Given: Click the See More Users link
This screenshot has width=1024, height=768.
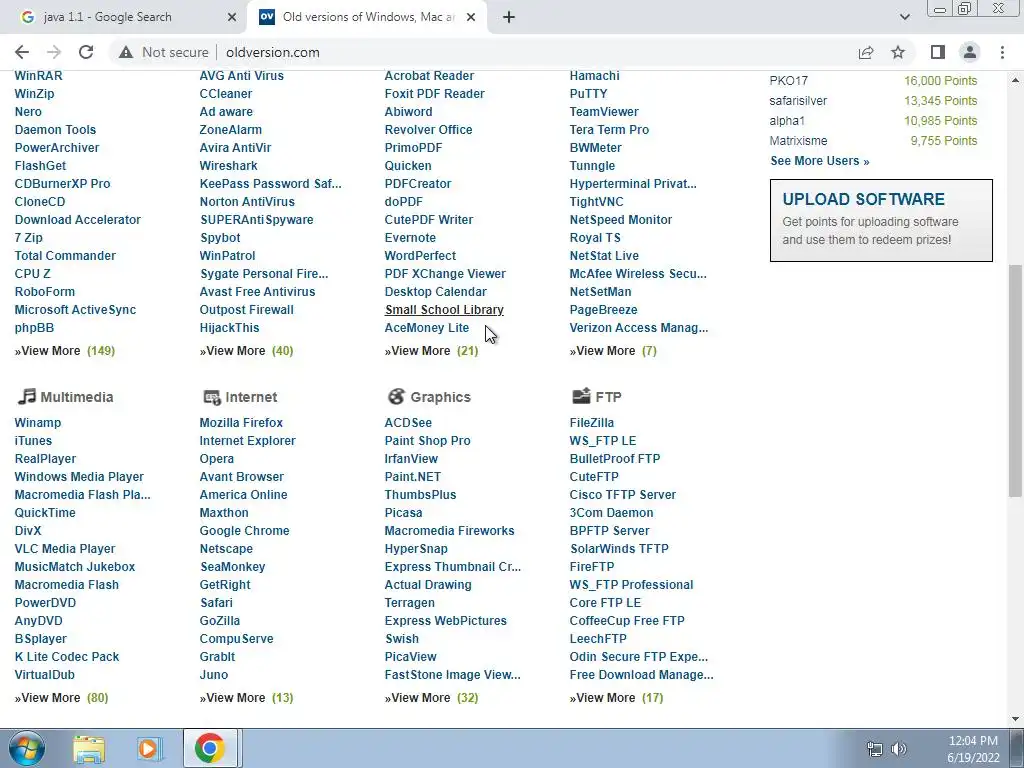Looking at the screenshot, I should point(820,161).
